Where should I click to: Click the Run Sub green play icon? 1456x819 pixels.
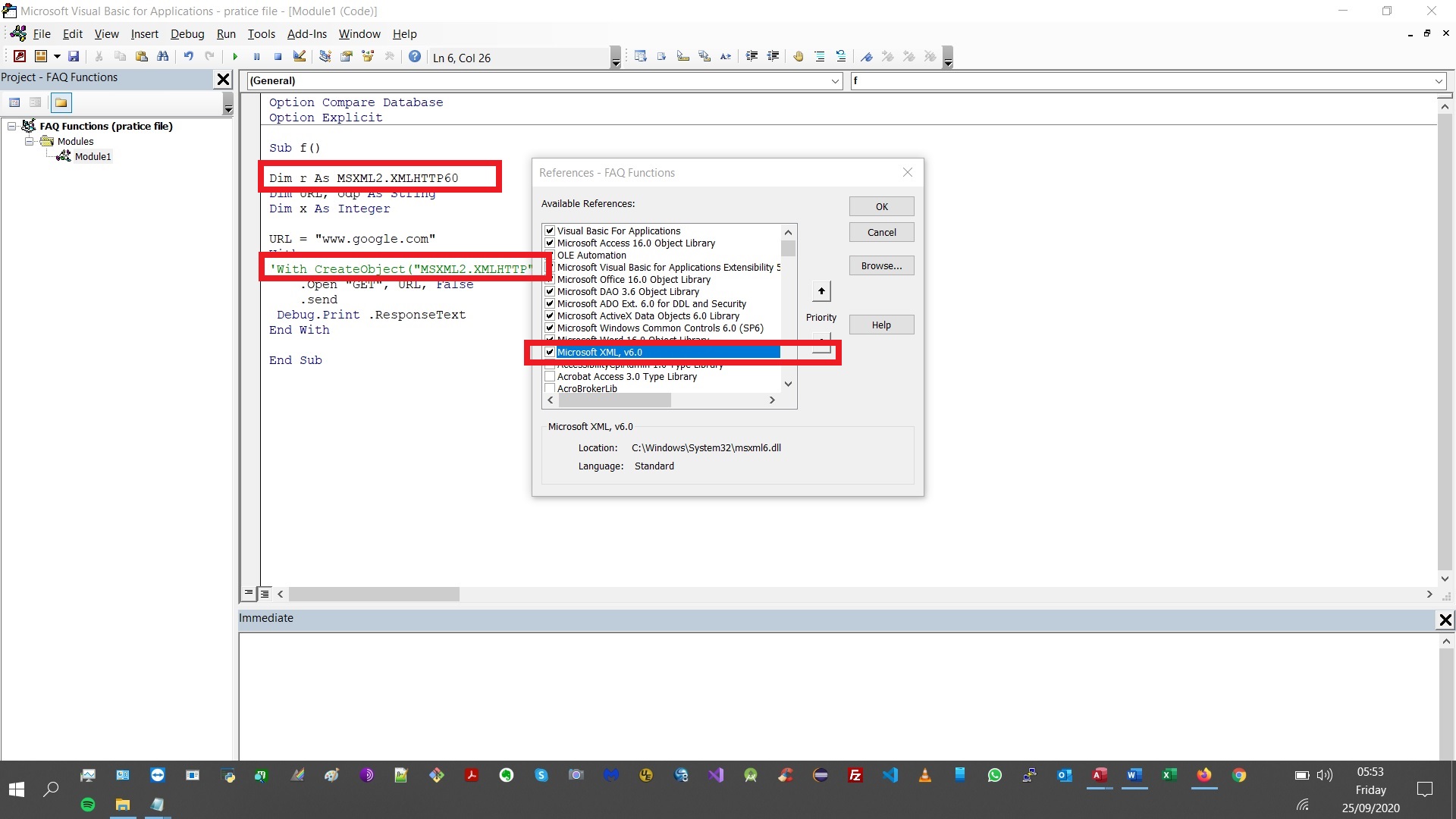tap(235, 57)
